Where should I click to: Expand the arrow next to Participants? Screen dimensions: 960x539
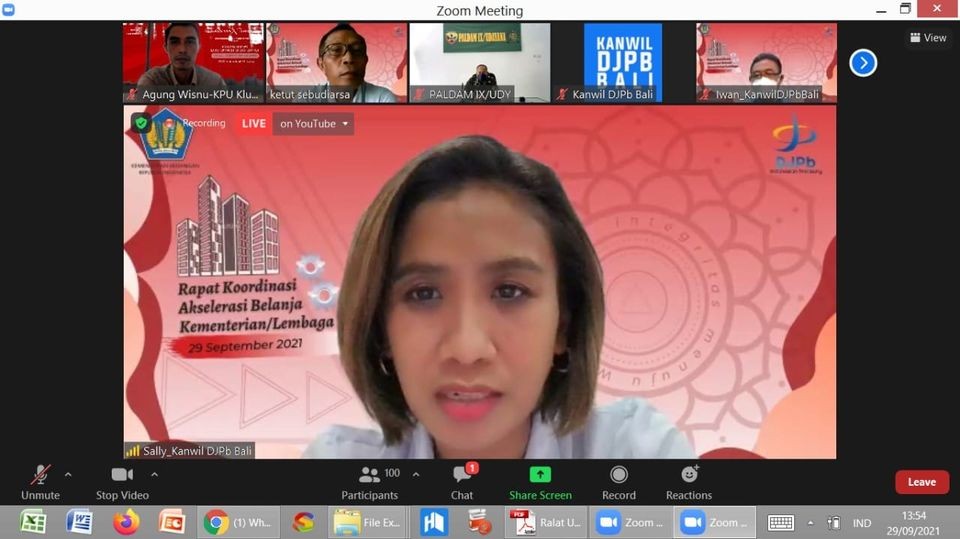(416, 474)
